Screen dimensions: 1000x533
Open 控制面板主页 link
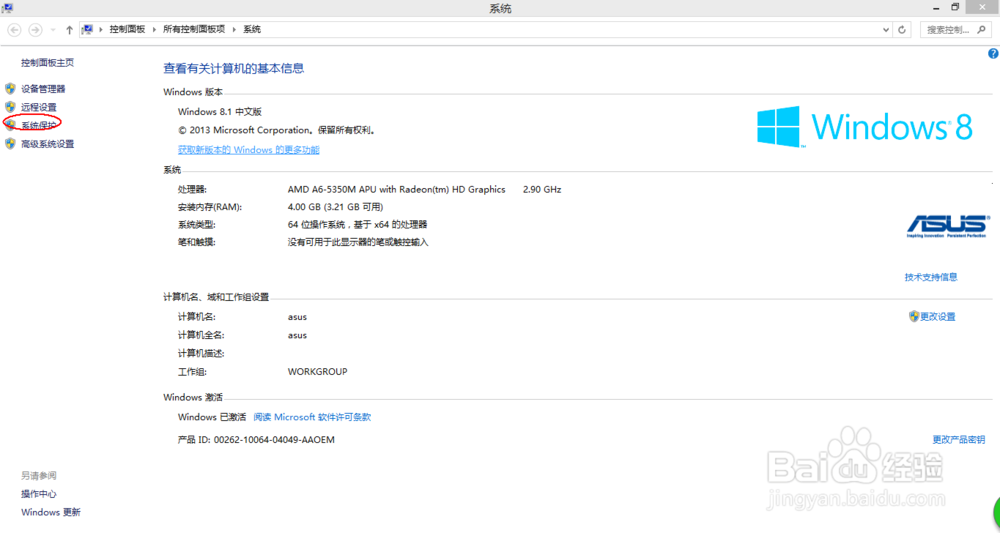(47, 62)
